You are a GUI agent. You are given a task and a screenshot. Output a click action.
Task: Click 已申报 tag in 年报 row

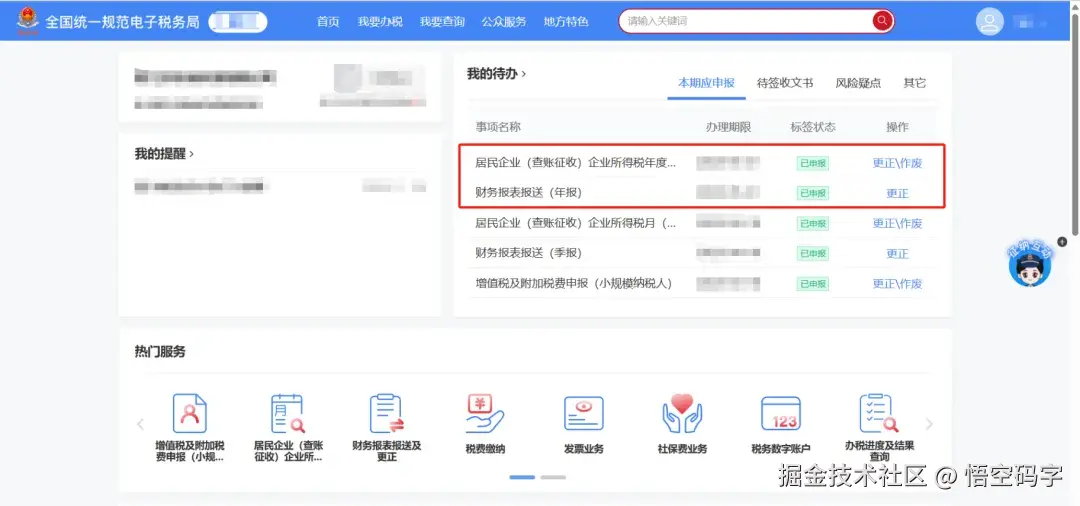tap(813, 193)
